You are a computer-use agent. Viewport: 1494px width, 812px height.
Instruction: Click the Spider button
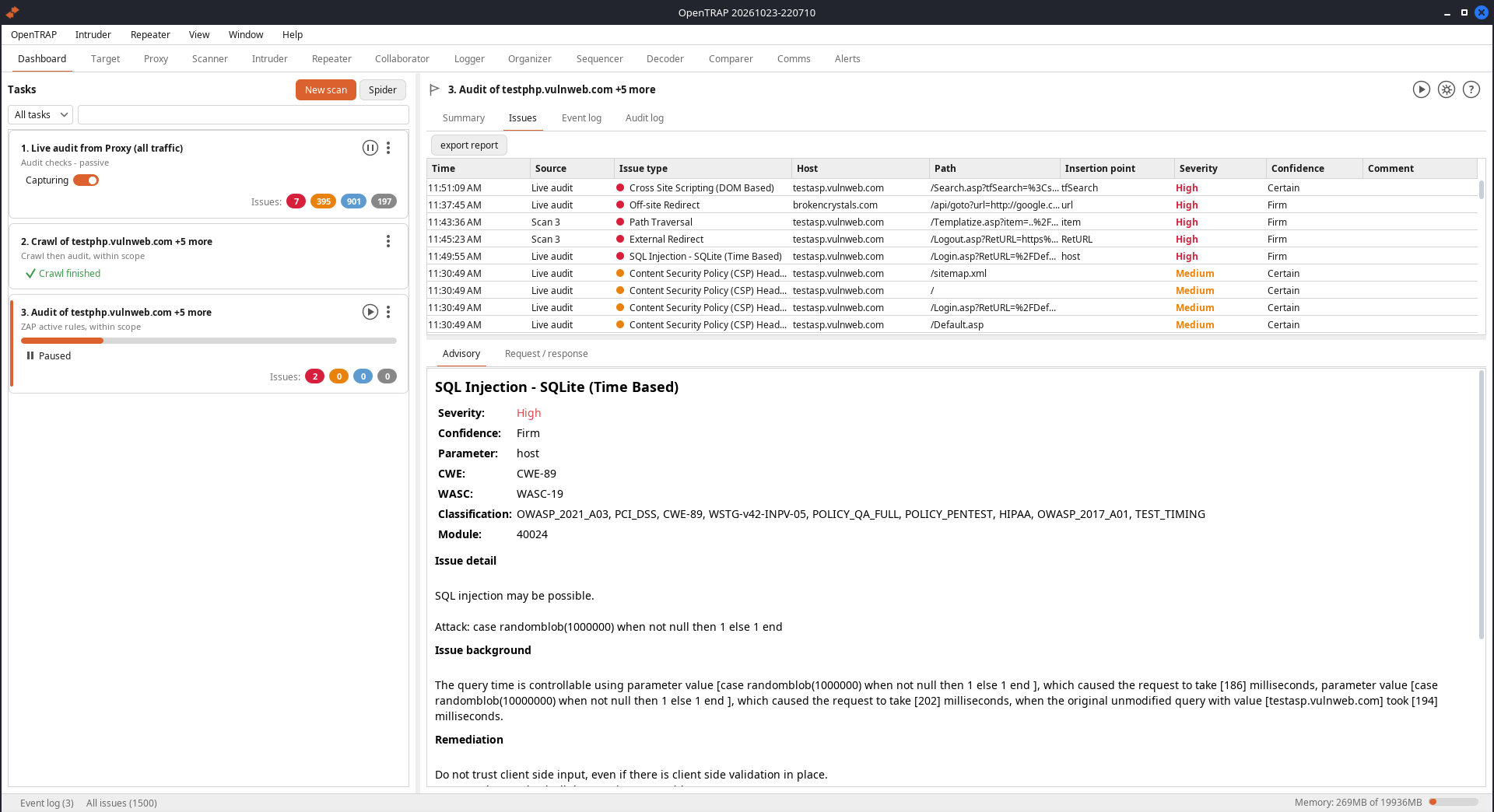(383, 90)
